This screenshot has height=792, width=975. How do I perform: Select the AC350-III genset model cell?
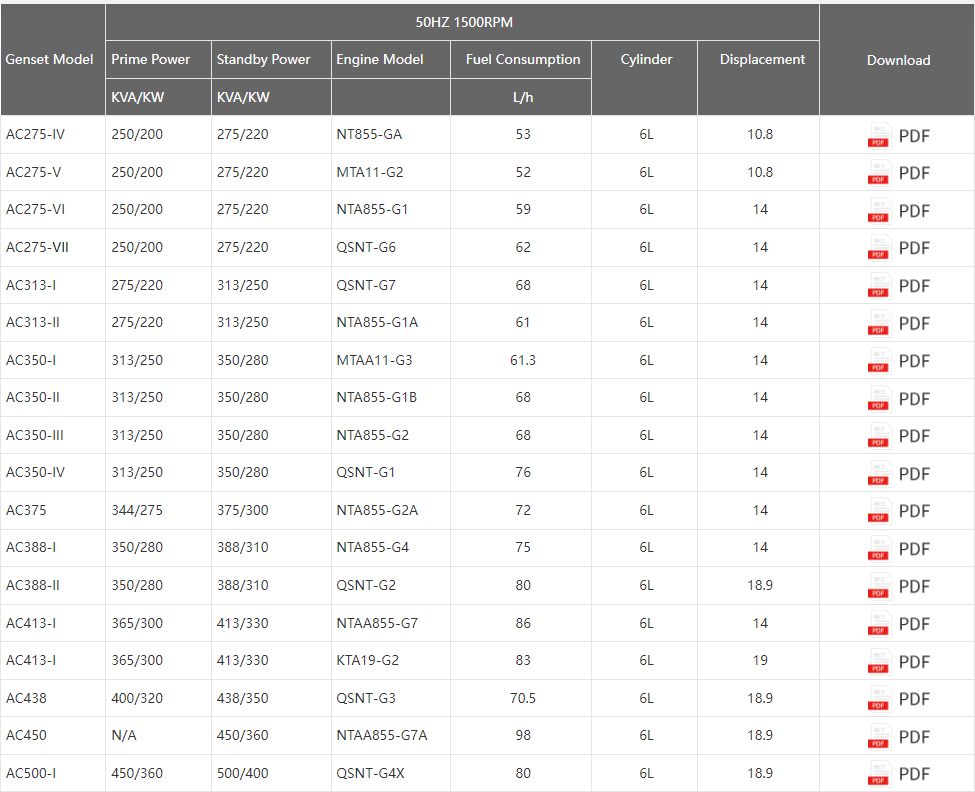pos(53,435)
